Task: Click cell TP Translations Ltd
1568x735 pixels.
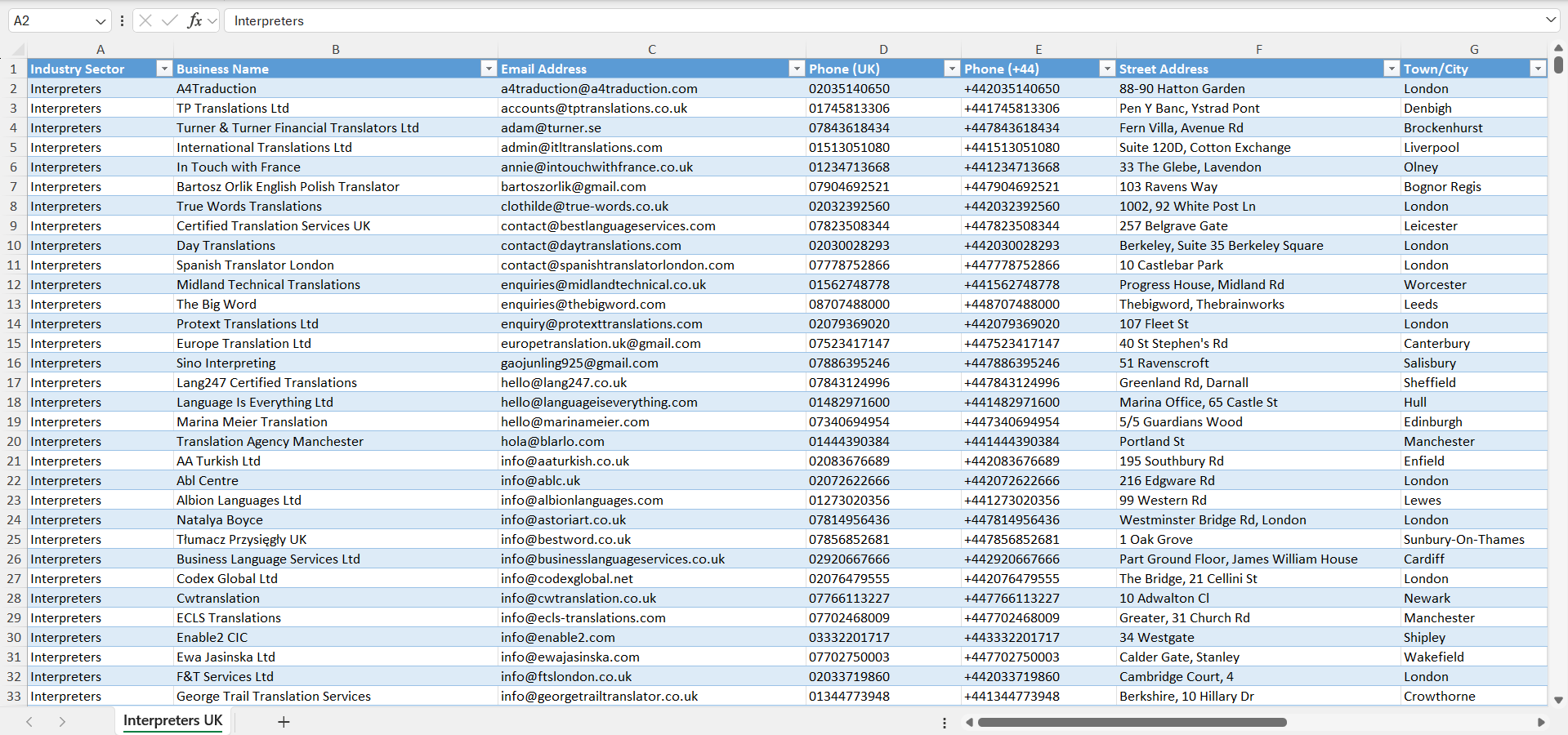Action: (336, 108)
